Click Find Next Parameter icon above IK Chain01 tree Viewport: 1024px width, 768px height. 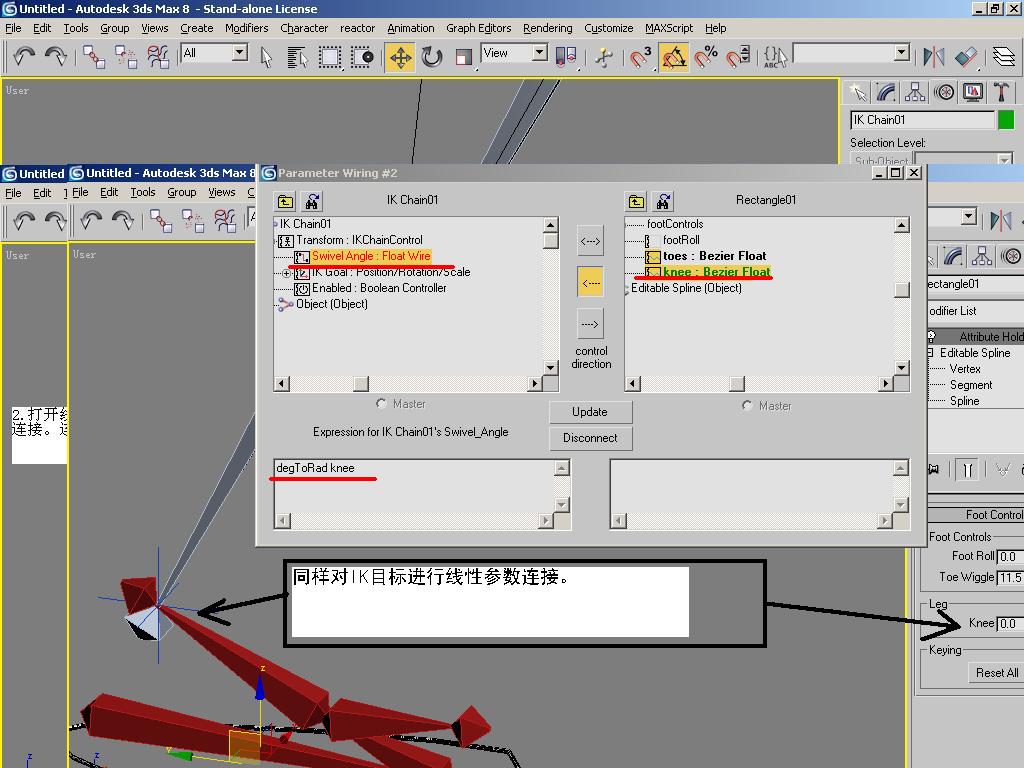[312, 202]
